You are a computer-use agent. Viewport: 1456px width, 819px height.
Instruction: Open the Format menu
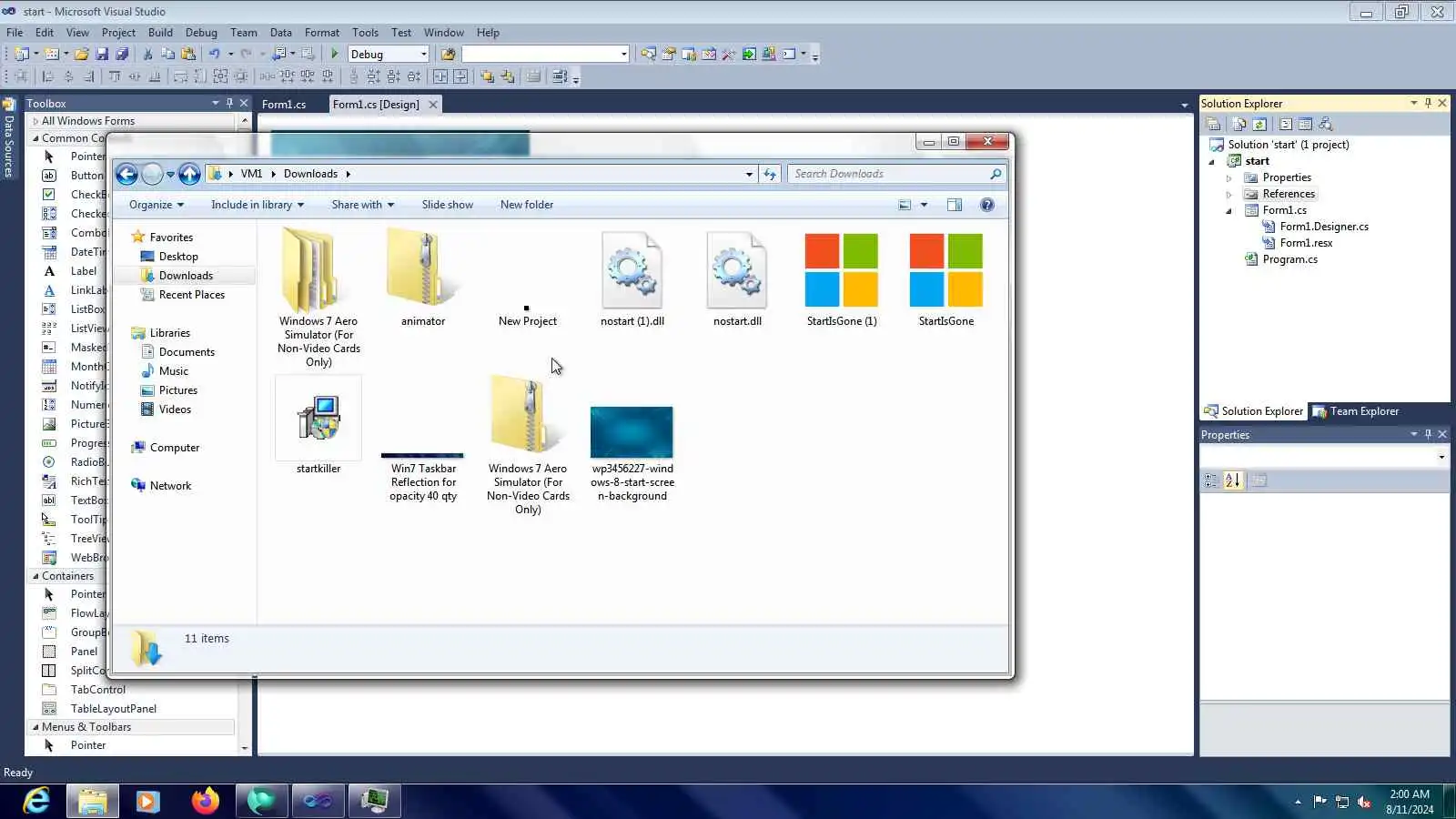coord(322,33)
